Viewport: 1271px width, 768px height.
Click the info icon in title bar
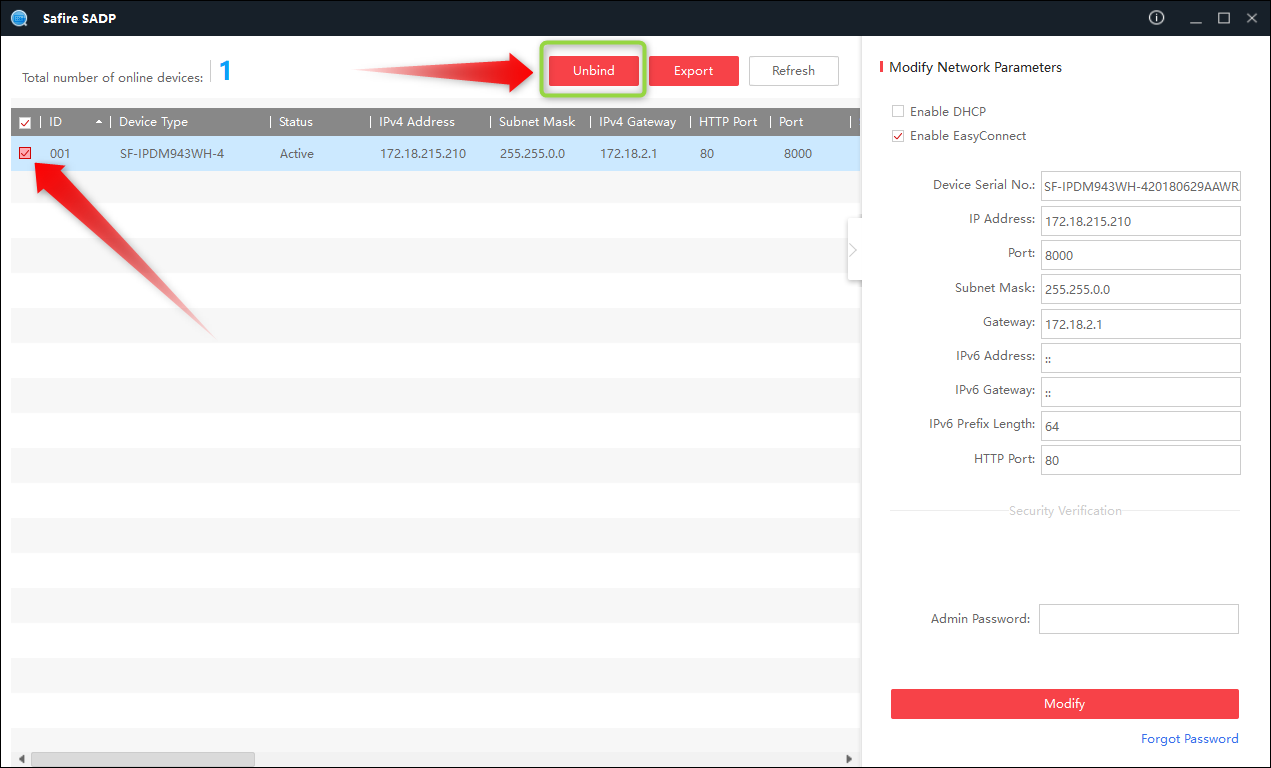pyautogui.click(x=1157, y=18)
